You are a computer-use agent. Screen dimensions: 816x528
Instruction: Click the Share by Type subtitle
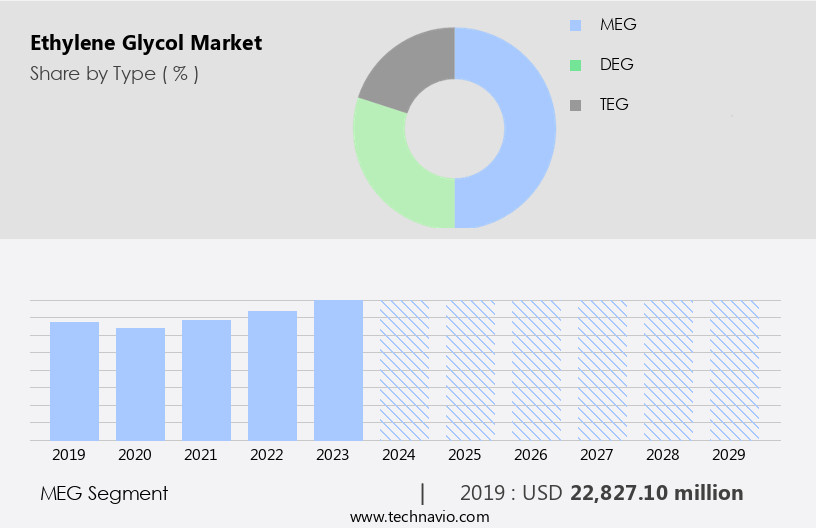[114, 74]
